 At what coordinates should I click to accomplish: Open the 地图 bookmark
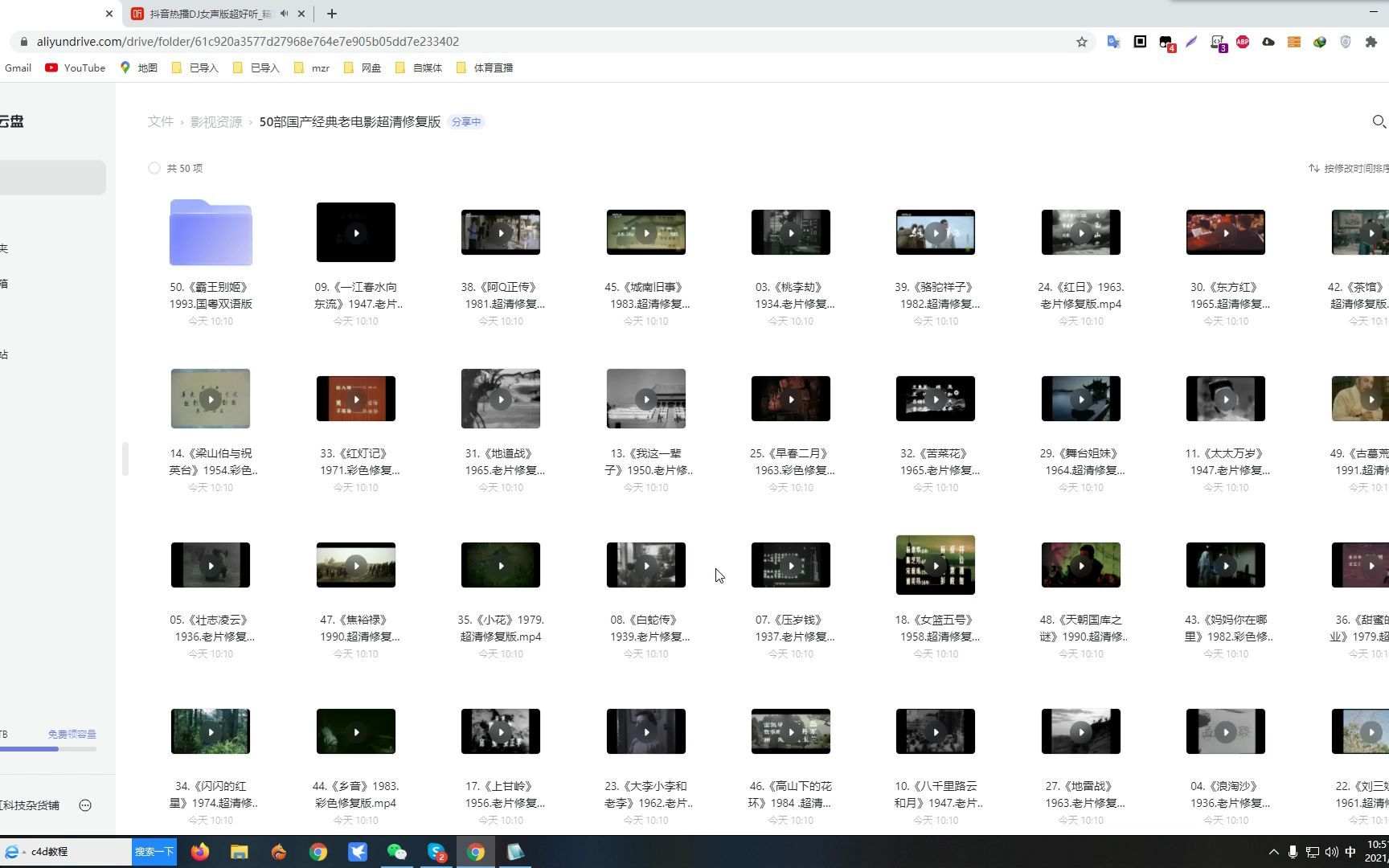[139, 68]
